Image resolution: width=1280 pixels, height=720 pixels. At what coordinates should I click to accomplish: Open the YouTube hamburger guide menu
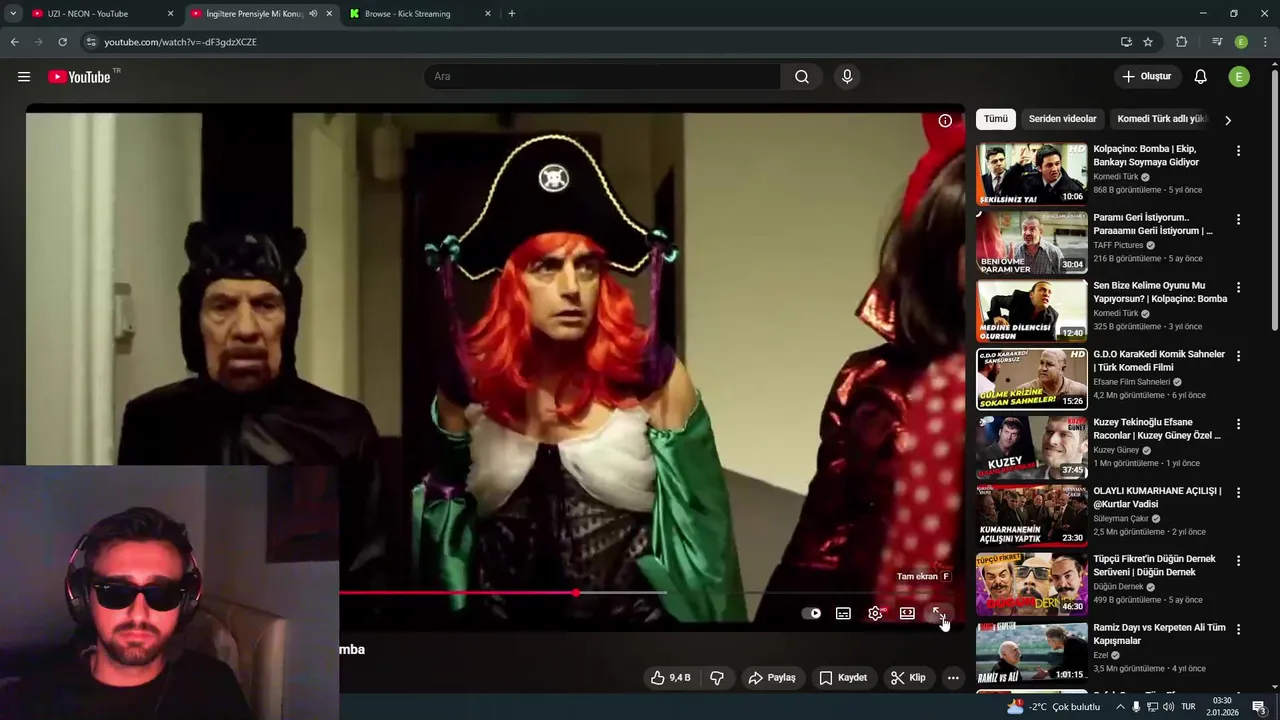click(x=24, y=77)
